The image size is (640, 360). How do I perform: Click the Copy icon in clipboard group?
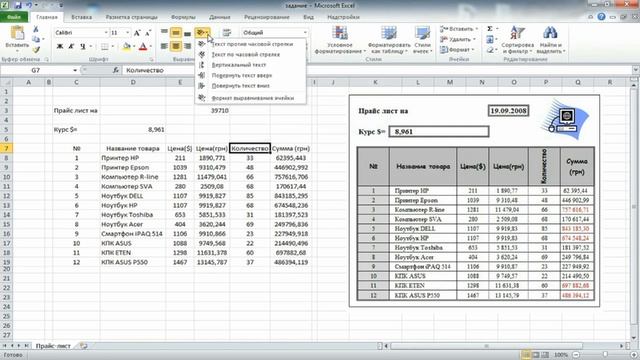pos(36,40)
